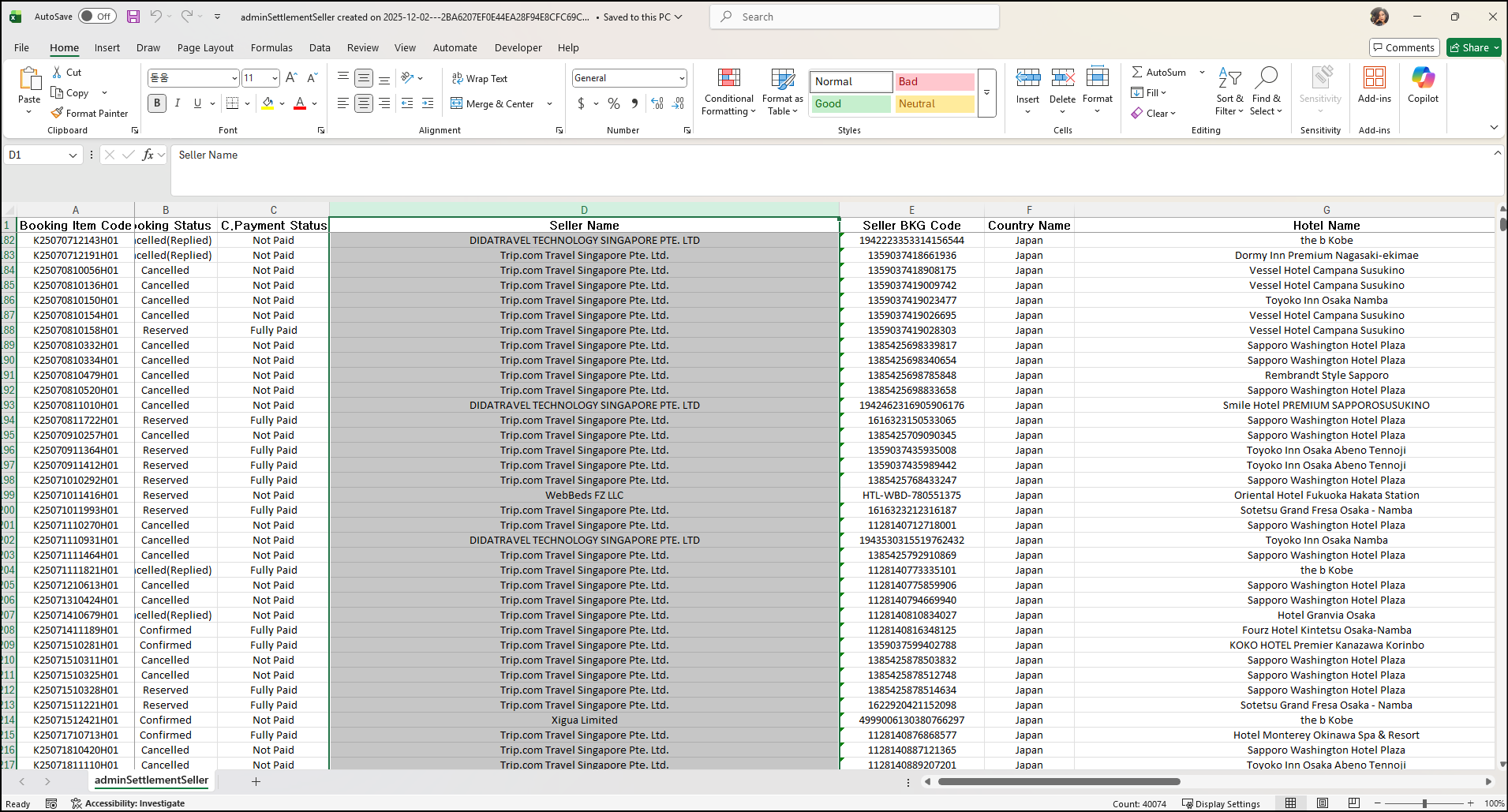
Task: Click the Italic formatting icon
Action: pyautogui.click(x=178, y=103)
